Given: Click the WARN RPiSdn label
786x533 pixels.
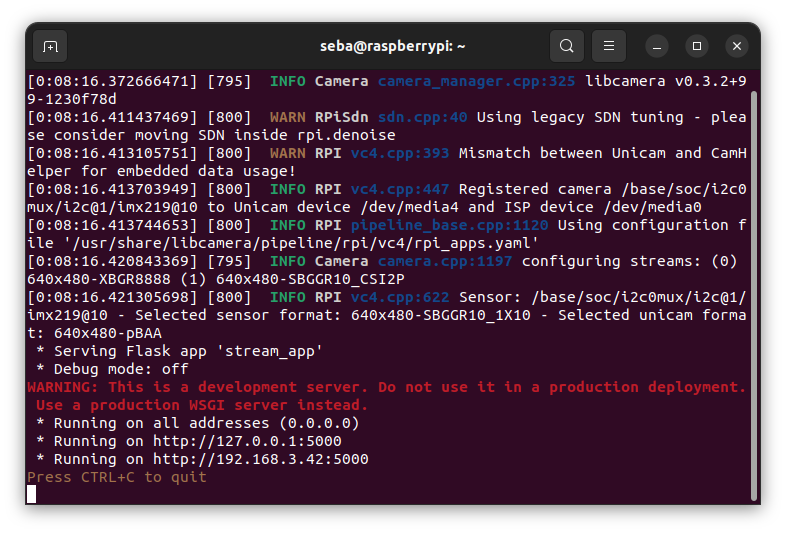Looking at the screenshot, I should pos(319,117).
